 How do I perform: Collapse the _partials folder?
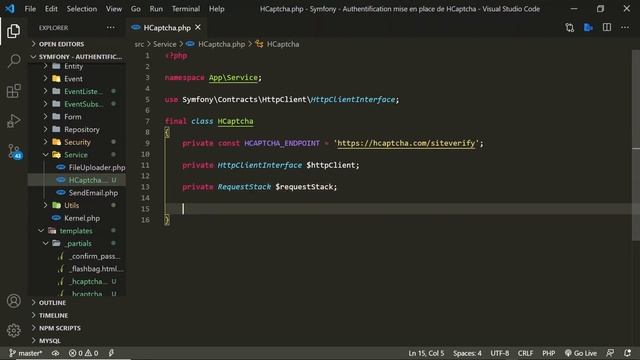coord(78,243)
